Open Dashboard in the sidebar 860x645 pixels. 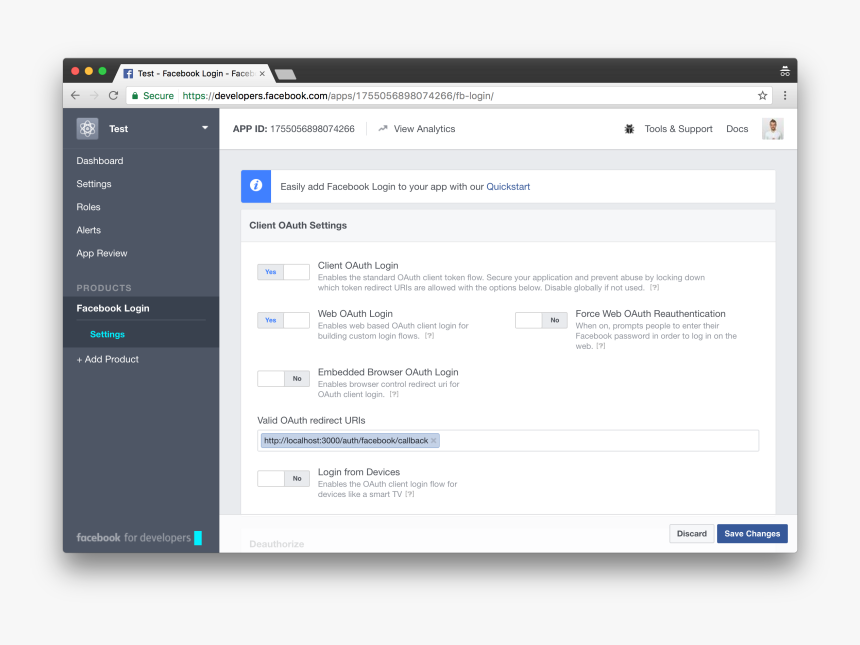tap(100, 161)
